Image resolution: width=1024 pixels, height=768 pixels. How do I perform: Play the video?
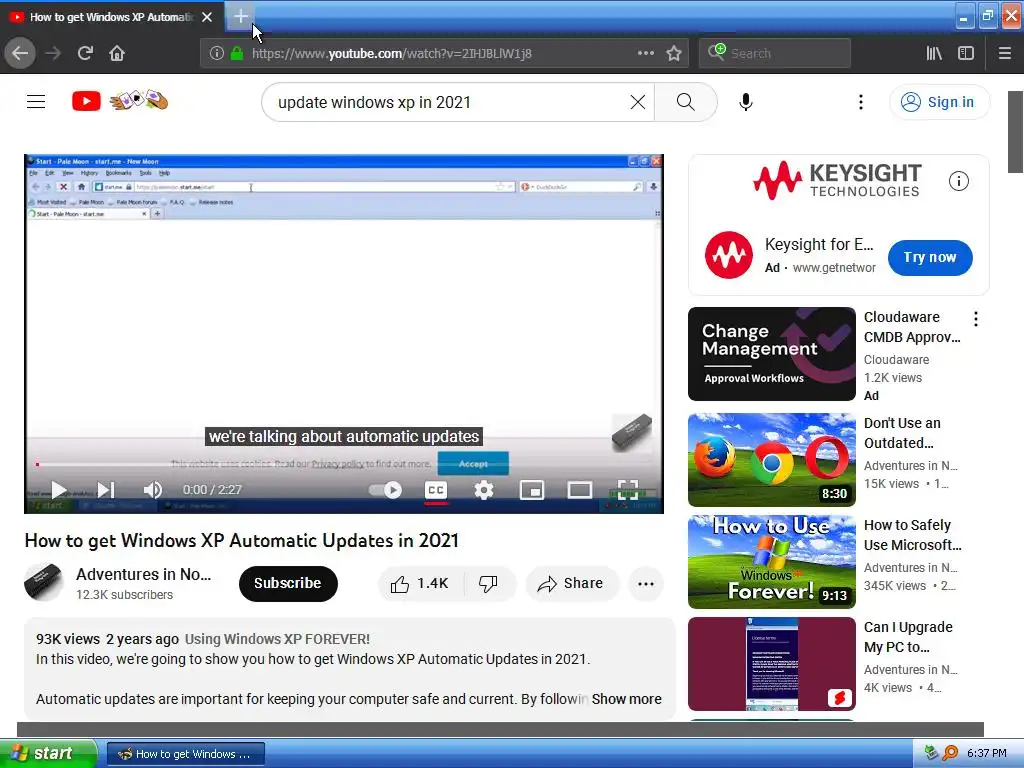(59, 490)
